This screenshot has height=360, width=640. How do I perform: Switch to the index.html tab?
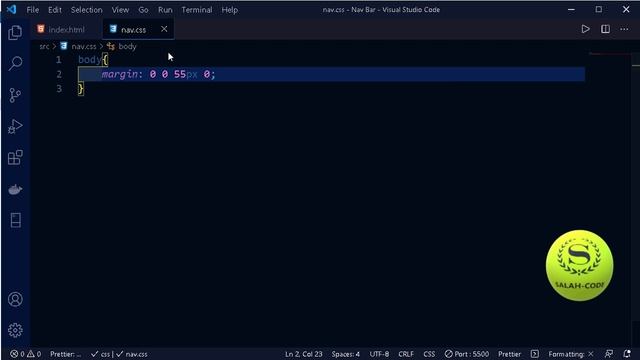(x=66, y=29)
